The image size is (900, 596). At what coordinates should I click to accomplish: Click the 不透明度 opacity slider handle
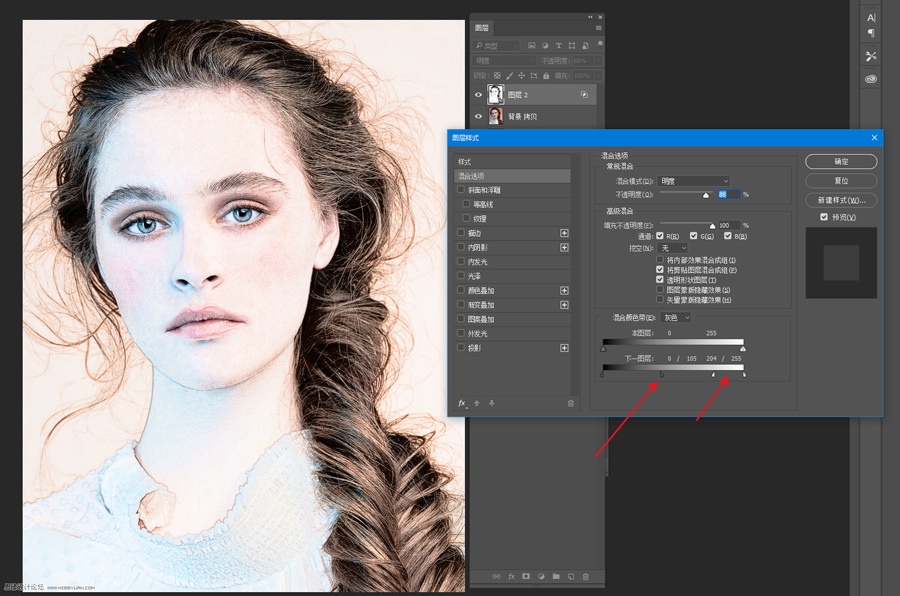click(x=706, y=195)
